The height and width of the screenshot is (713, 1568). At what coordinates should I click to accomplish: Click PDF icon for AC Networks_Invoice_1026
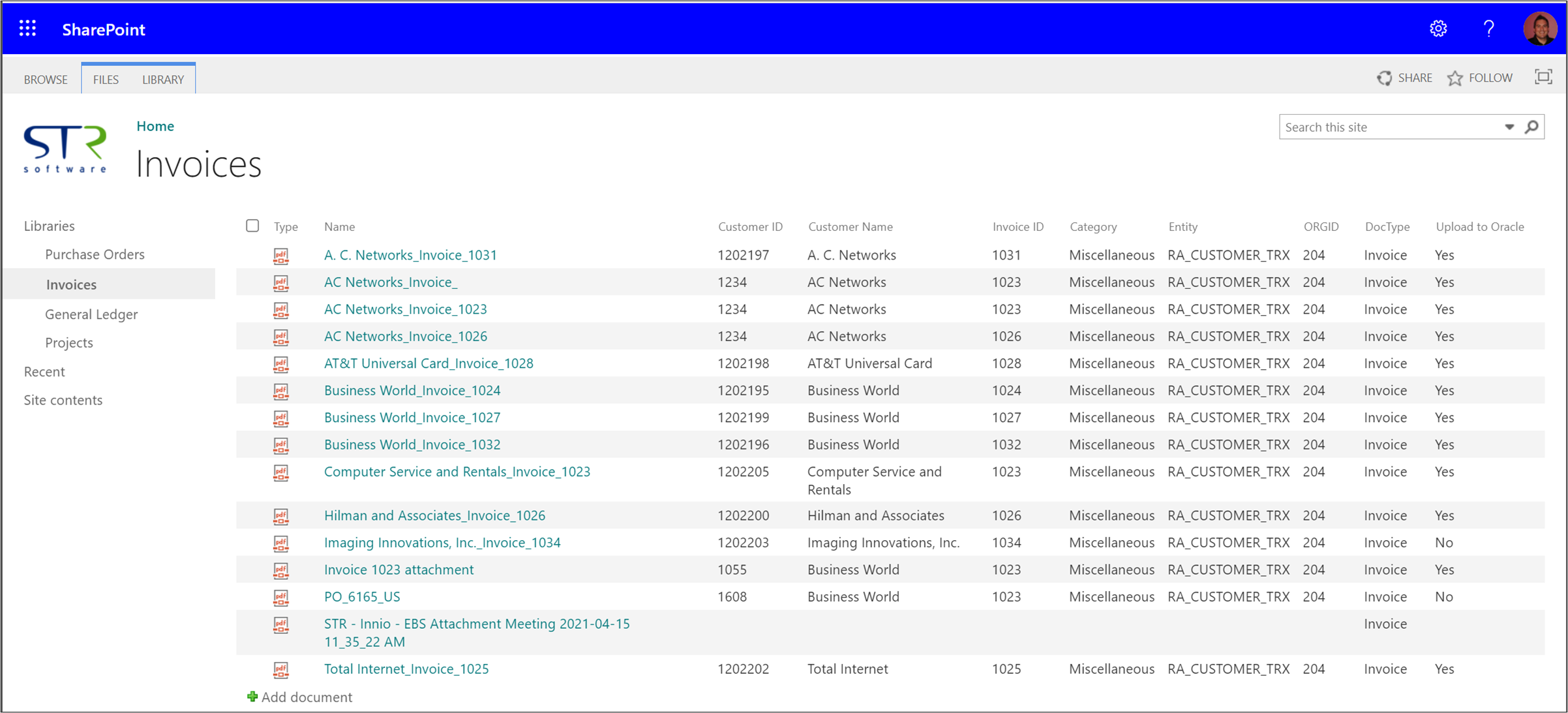(281, 337)
